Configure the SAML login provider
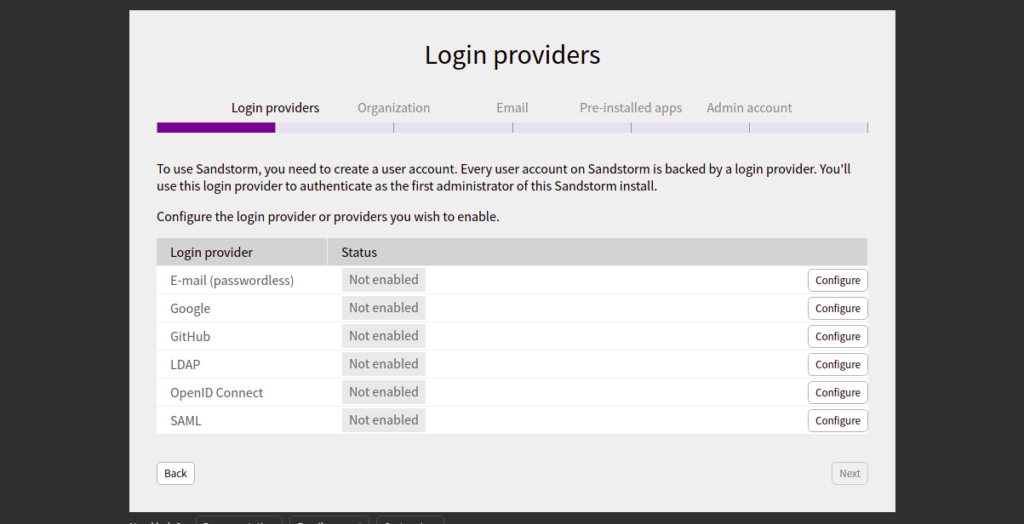The image size is (1024, 524). 837,421
